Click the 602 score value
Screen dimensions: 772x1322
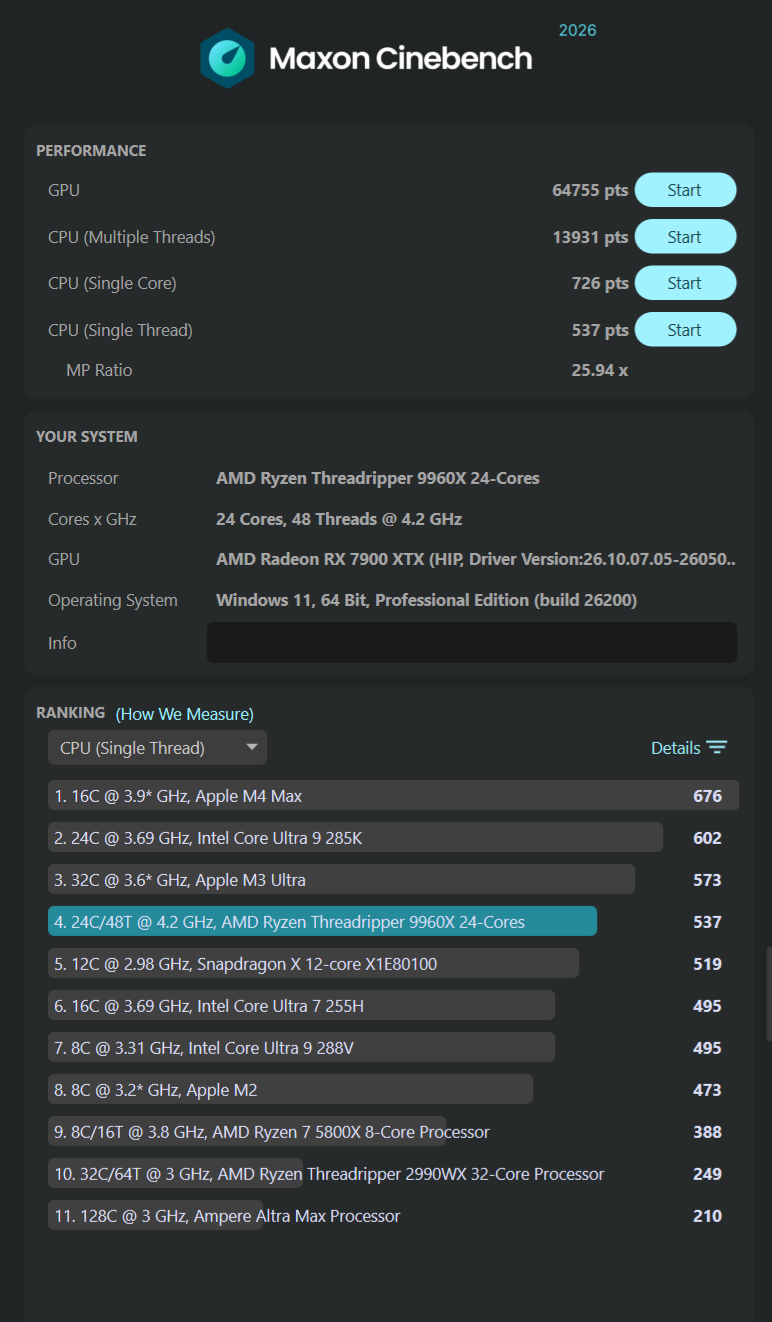click(x=707, y=838)
